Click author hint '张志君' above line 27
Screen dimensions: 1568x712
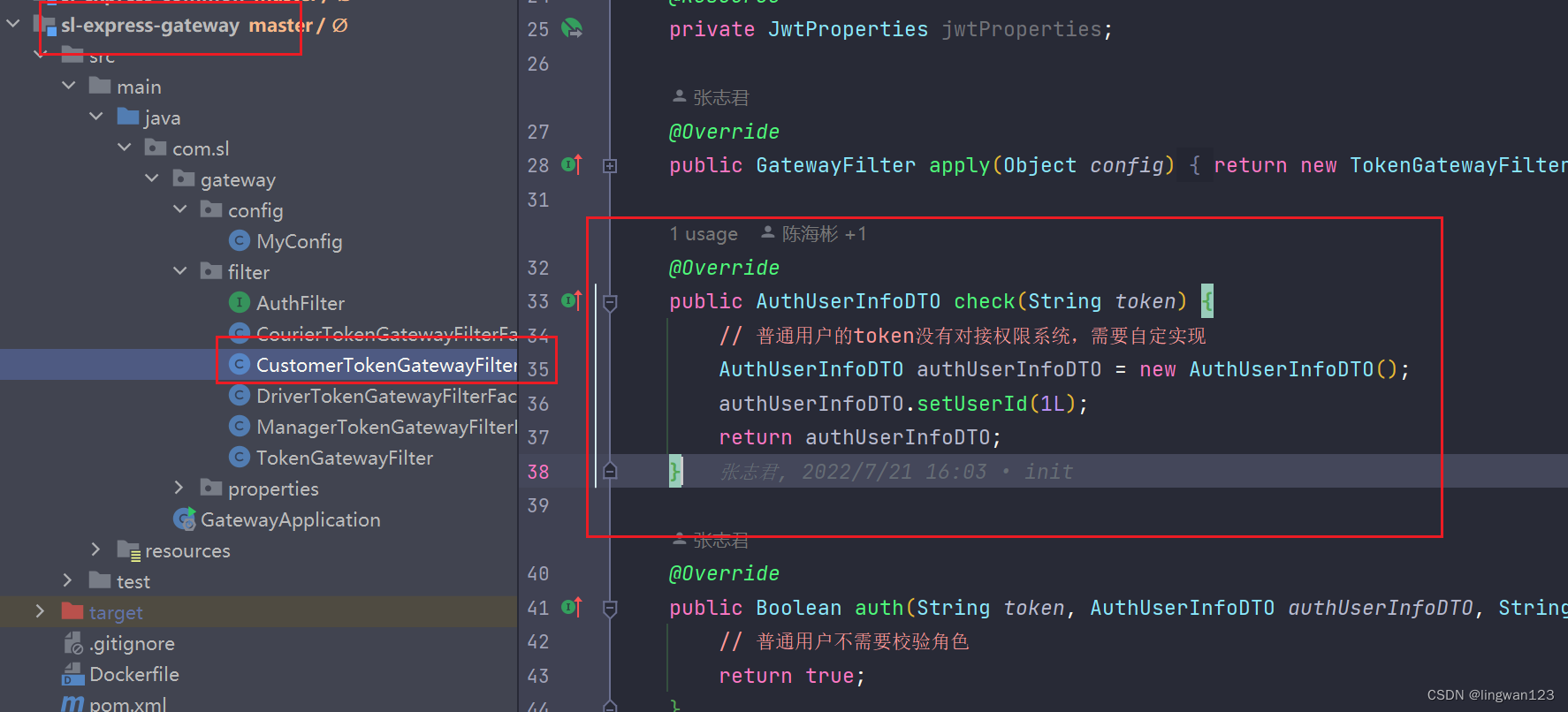click(711, 97)
